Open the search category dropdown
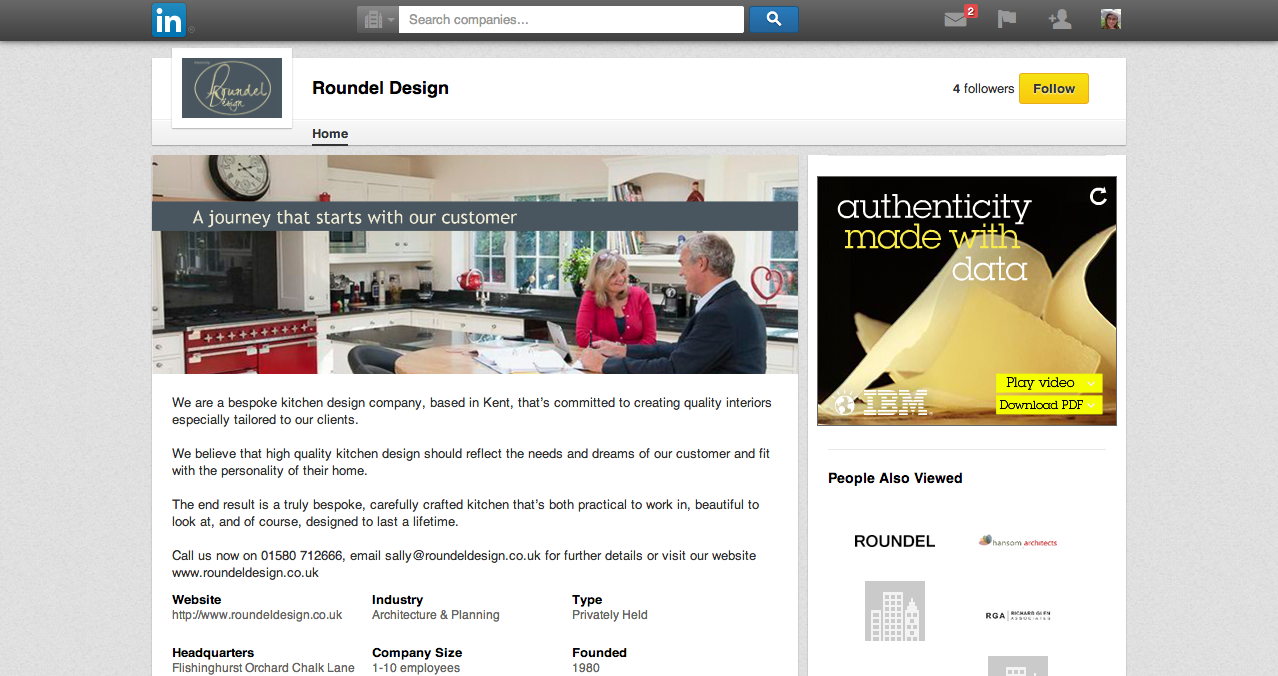 click(x=378, y=20)
